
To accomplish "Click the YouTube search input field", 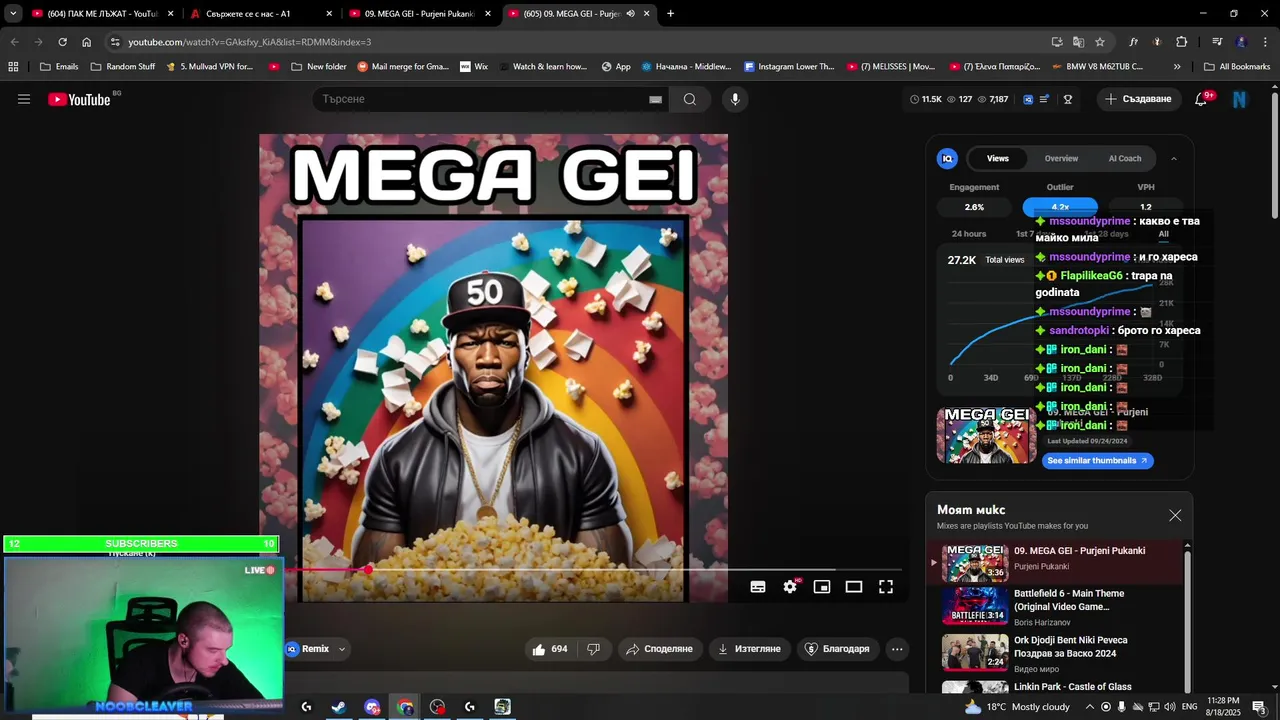I will [x=480, y=99].
